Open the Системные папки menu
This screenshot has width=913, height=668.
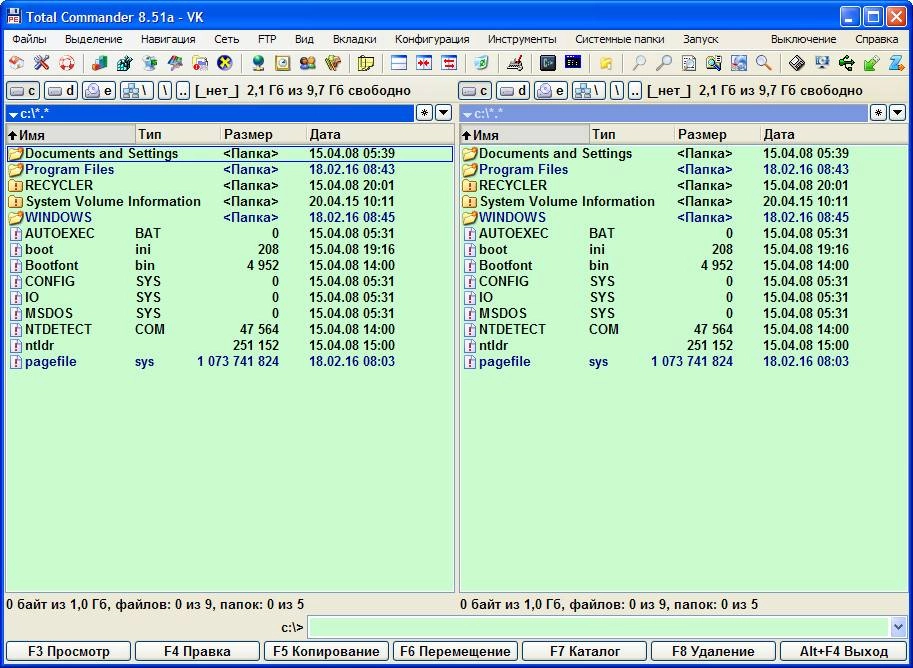(620, 40)
